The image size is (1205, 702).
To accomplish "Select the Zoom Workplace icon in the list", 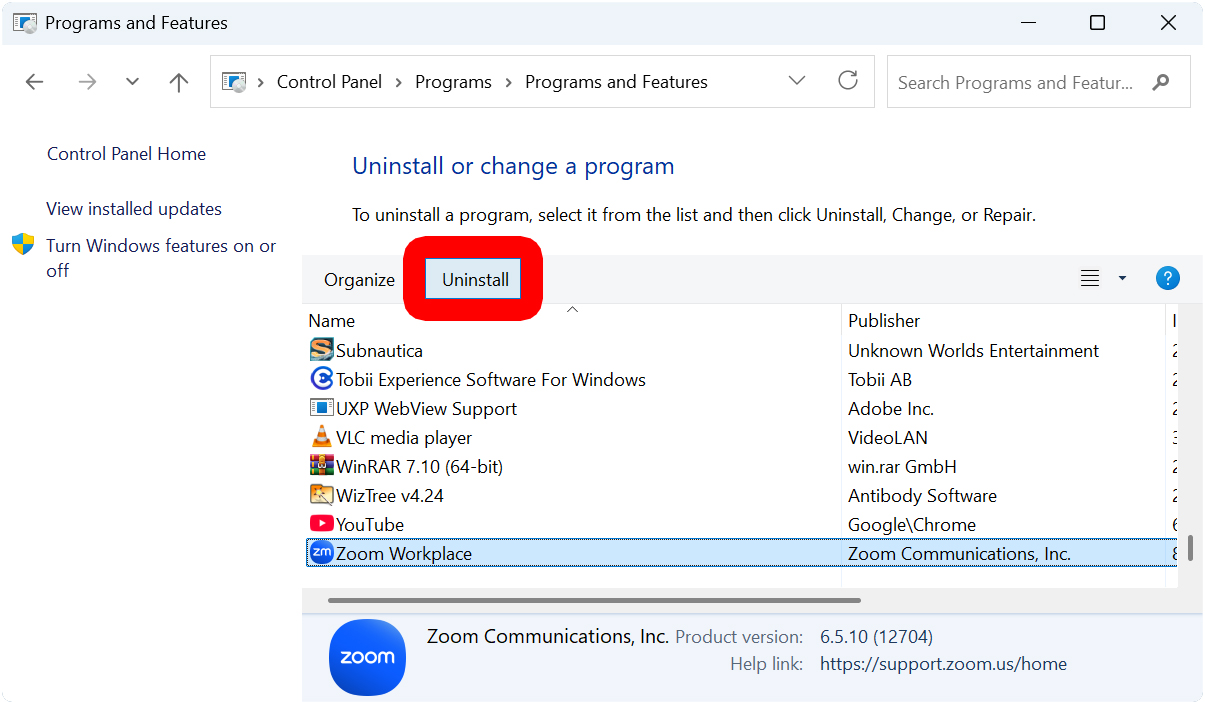I will pos(320,552).
